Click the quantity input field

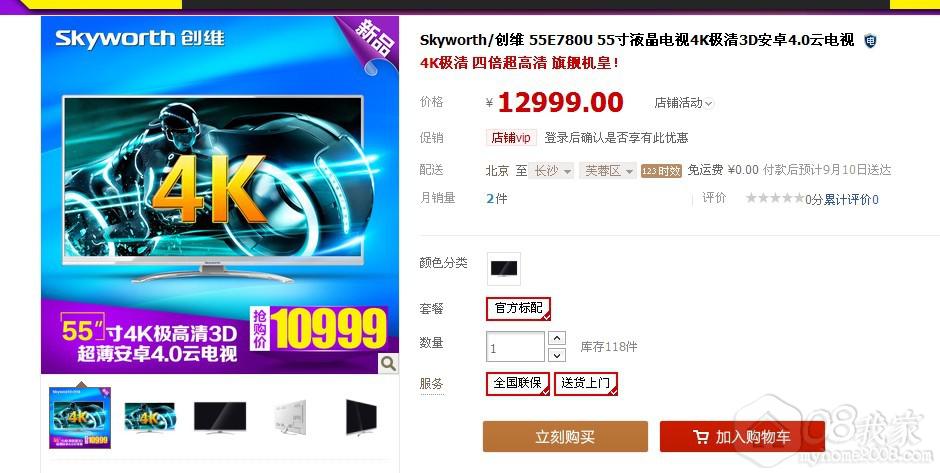(x=515, y=347)
